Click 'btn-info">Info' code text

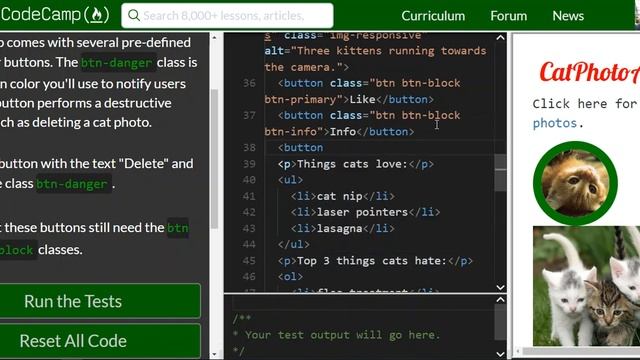(x=310, y=132)
